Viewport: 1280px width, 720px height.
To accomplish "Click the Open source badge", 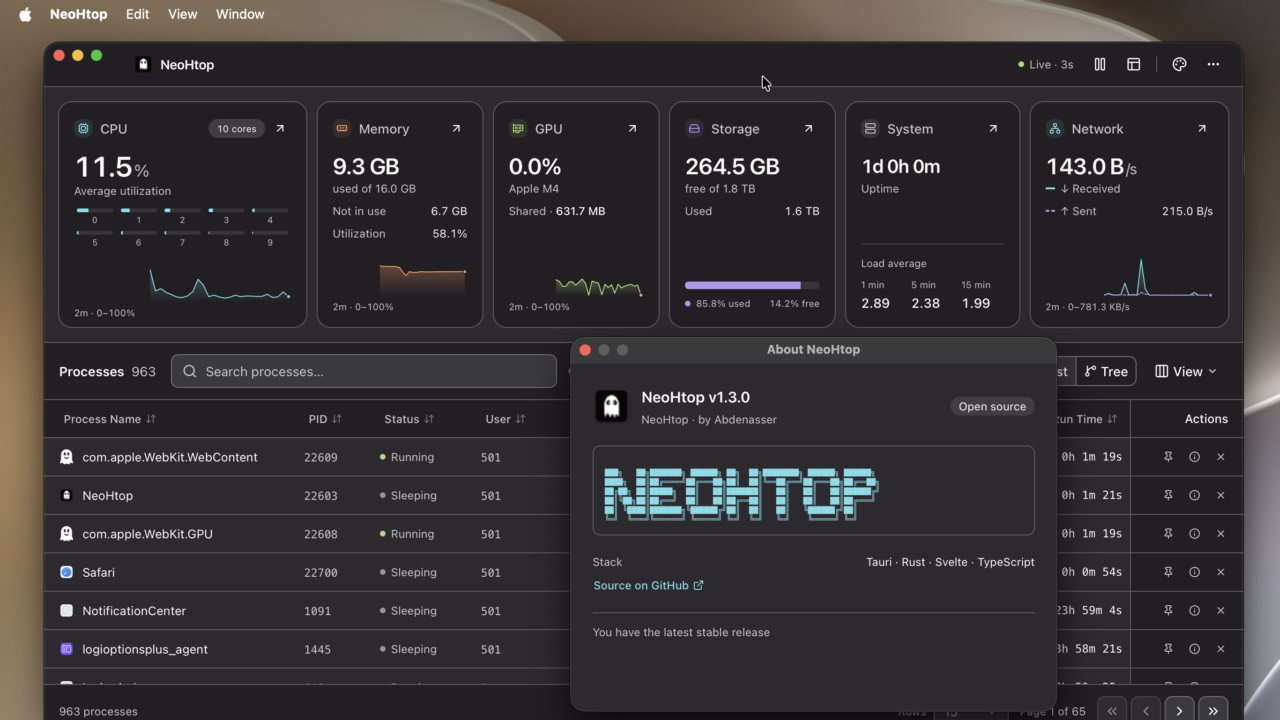I will click(992, 406).
